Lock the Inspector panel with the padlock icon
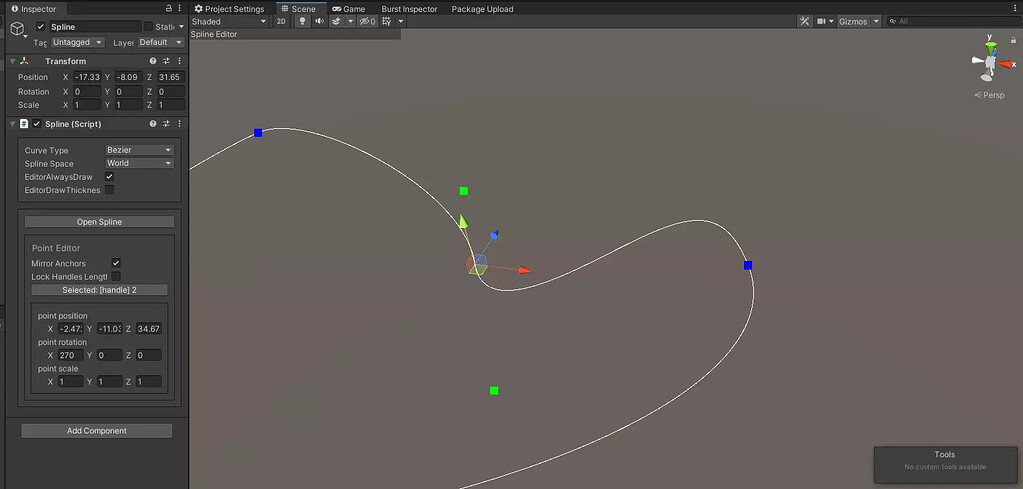Screen dimensions: 1023x489 169,8
